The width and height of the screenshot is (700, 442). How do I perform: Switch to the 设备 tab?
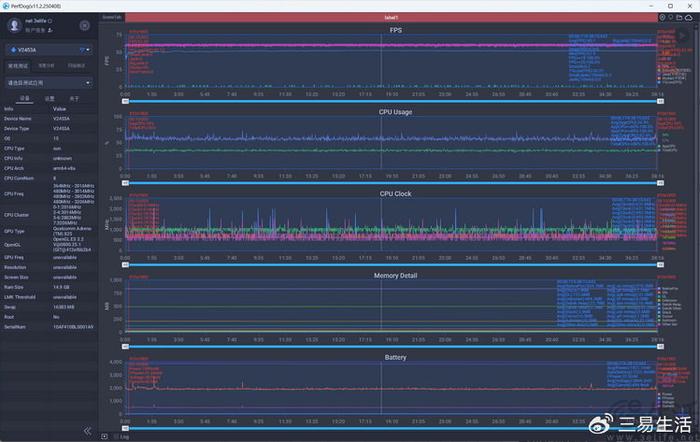pos(25,98)
